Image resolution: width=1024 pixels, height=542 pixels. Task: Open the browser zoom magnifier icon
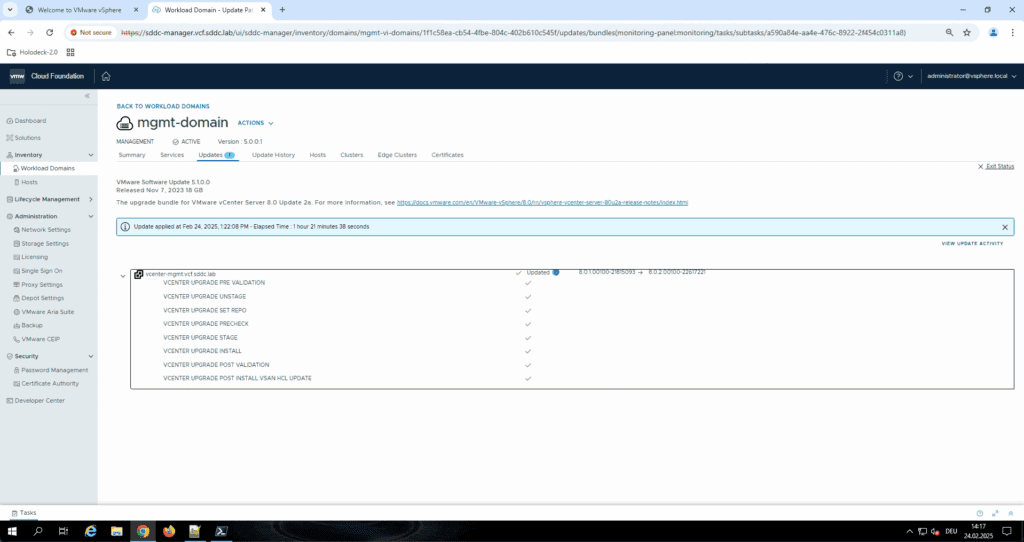pyautogui.click(x=950, y=33)
